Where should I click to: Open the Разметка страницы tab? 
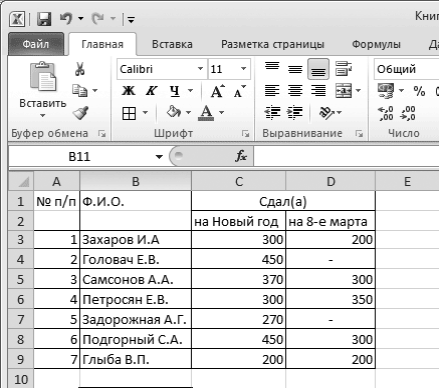click(273, 44)
